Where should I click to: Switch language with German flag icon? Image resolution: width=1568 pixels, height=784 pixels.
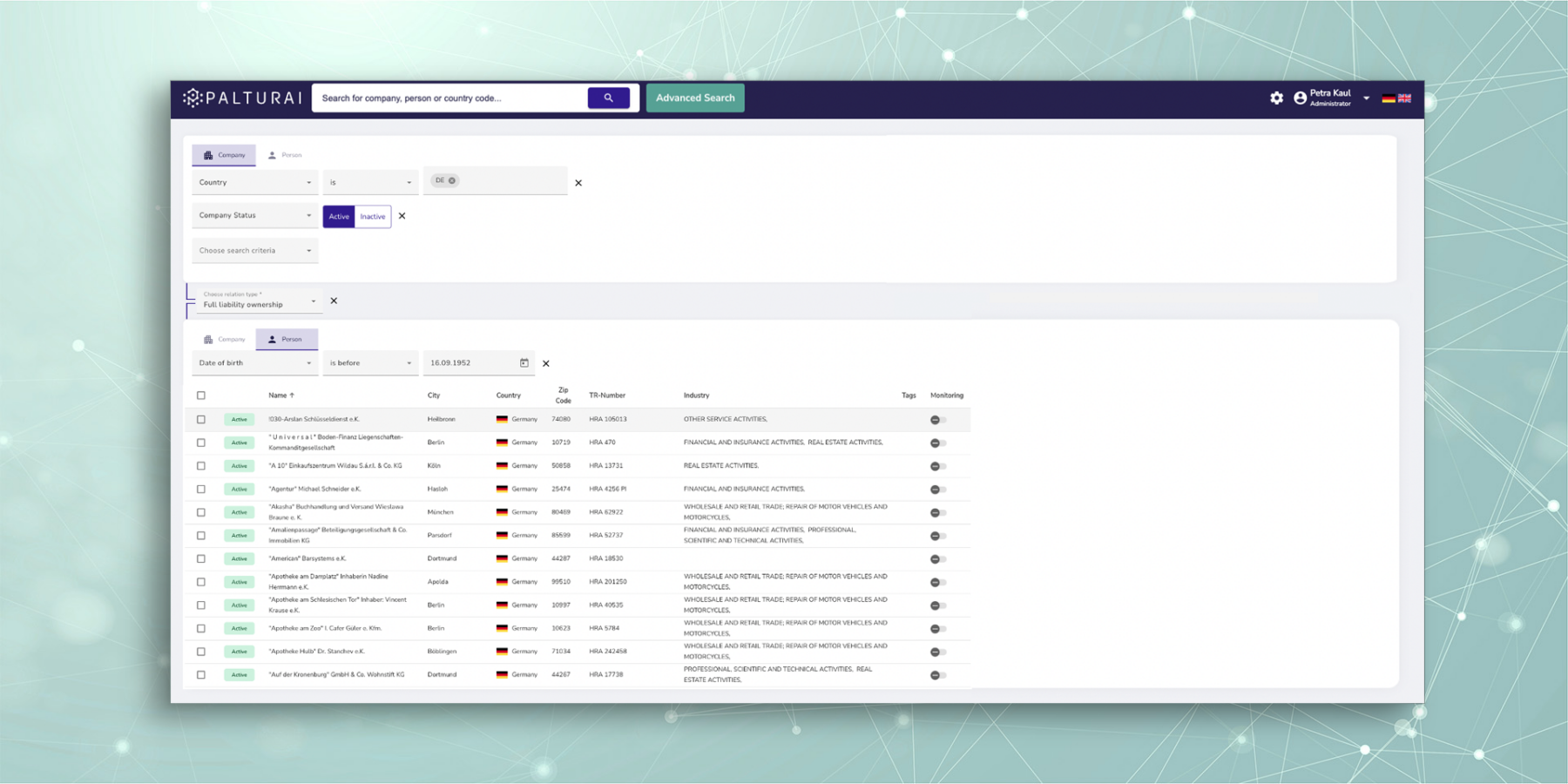pos(1389,98)
